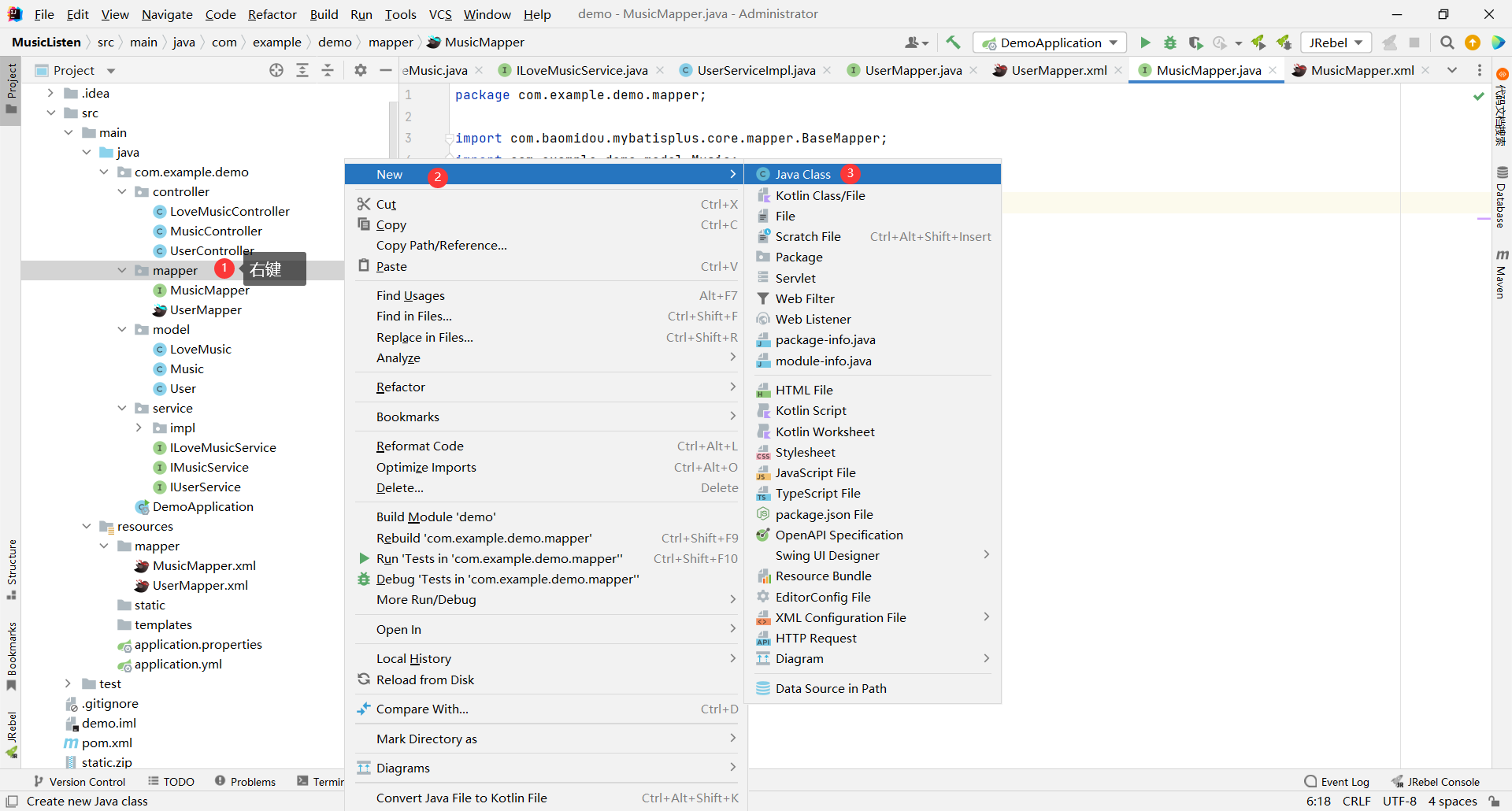Open the JRebel Console panel
Viewport: 1512px width, 811px height.
1436,782
